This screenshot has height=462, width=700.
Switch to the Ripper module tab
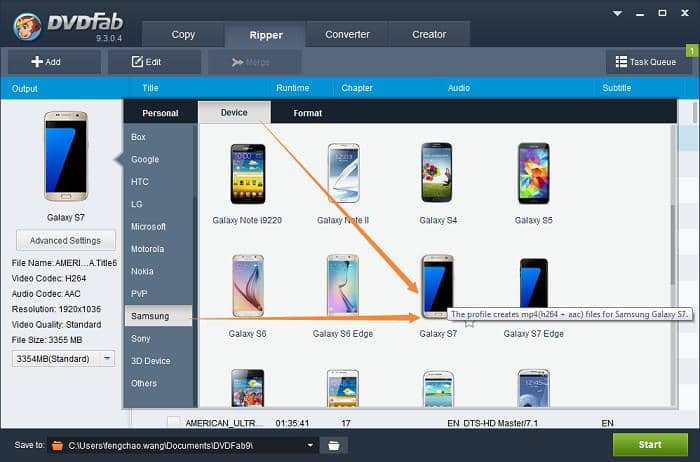[x=266, y=34]
